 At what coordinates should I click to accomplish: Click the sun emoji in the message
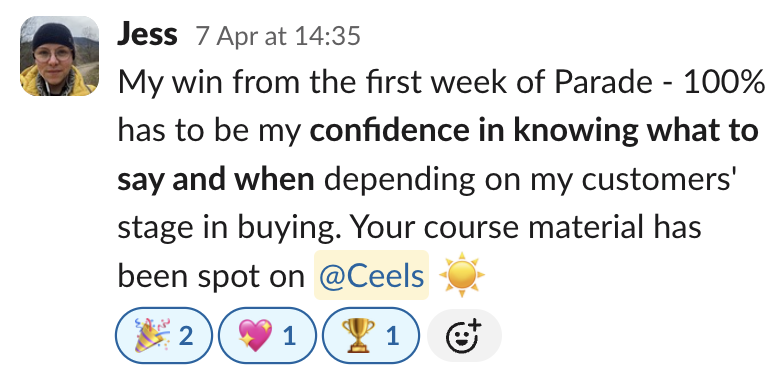pos(461,275)
